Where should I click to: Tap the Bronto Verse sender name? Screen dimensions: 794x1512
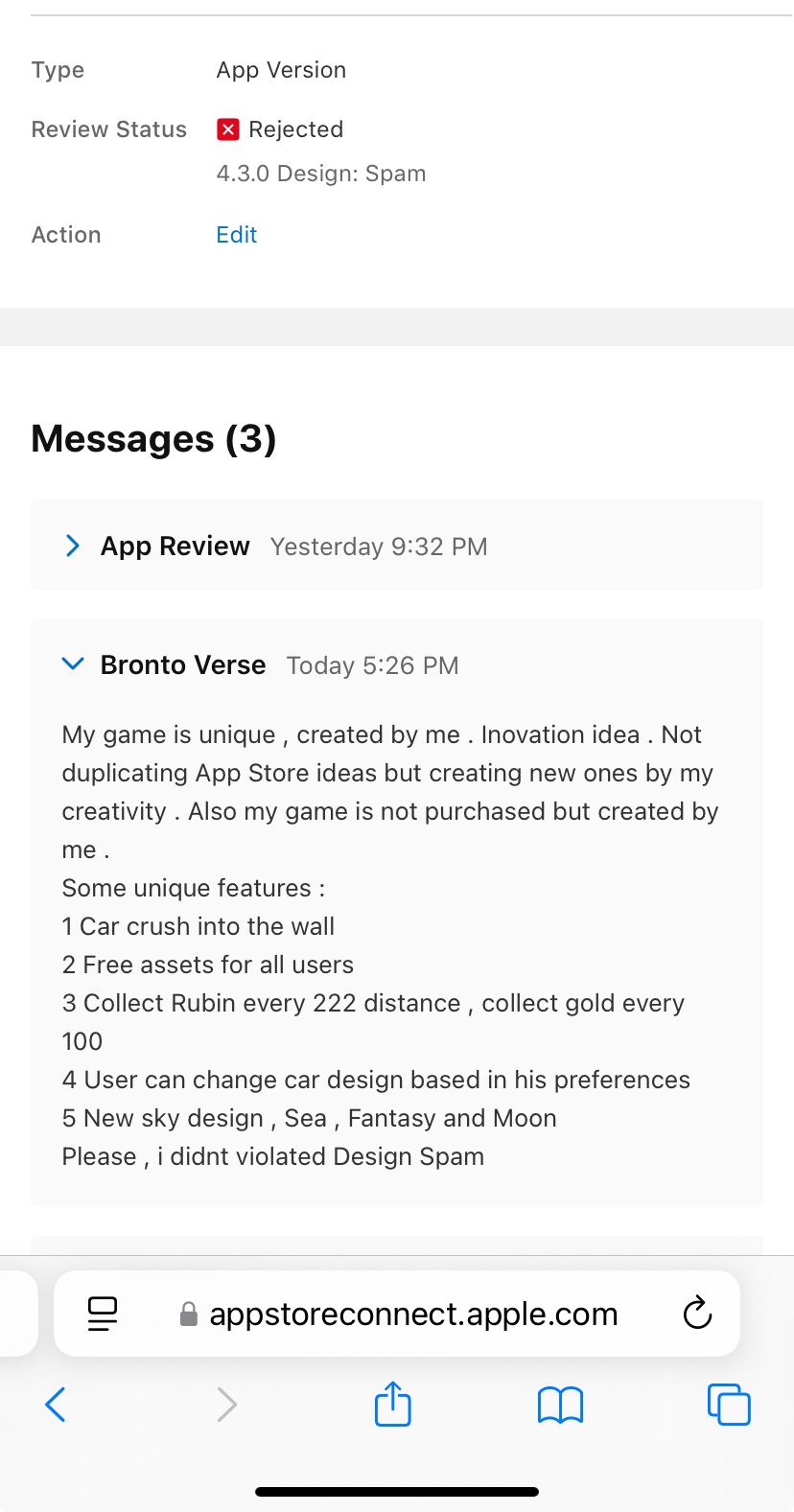[183, 664]
